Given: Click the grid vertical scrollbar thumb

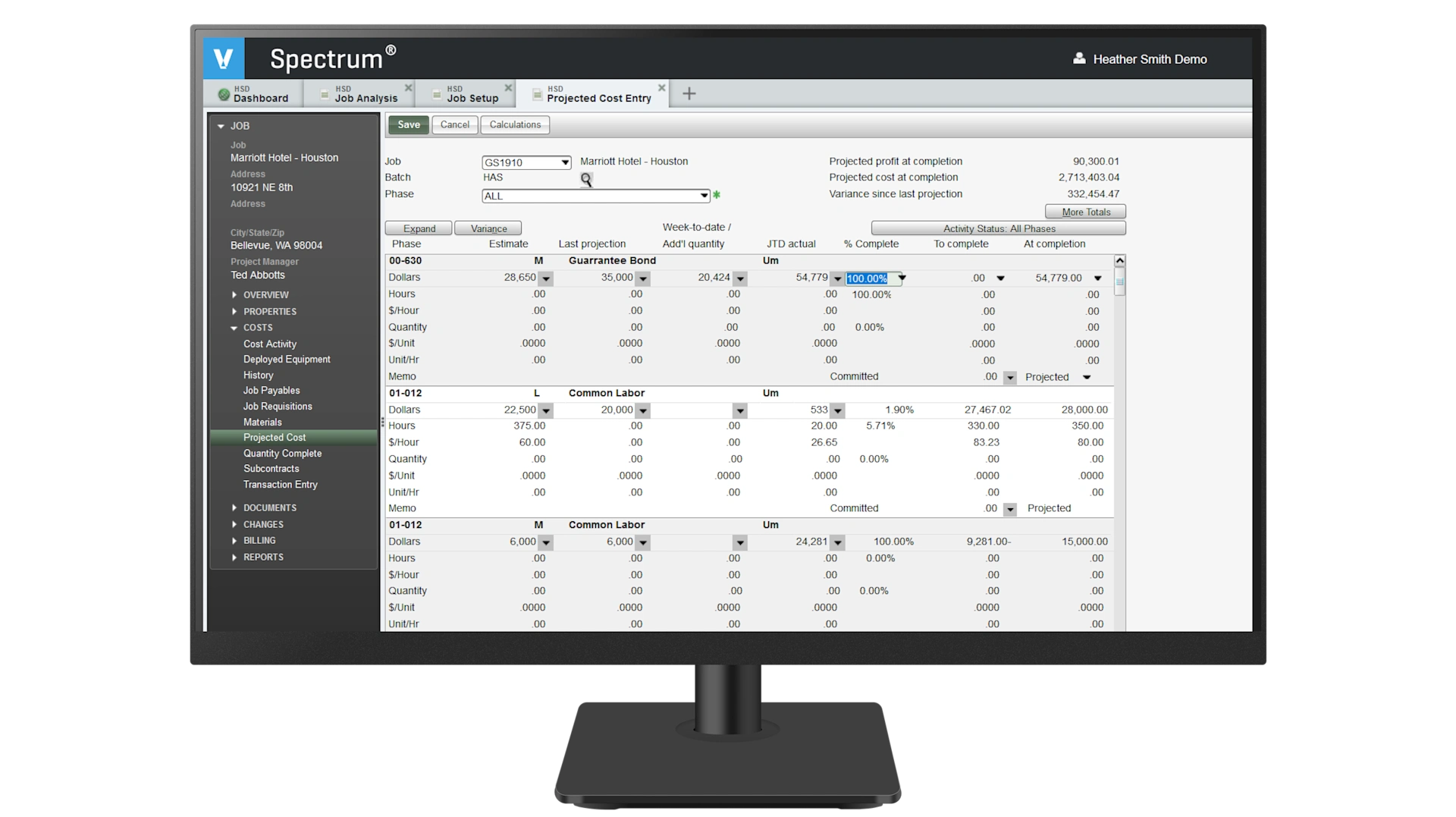Looking at the screenshot, I should point(1119,281).
